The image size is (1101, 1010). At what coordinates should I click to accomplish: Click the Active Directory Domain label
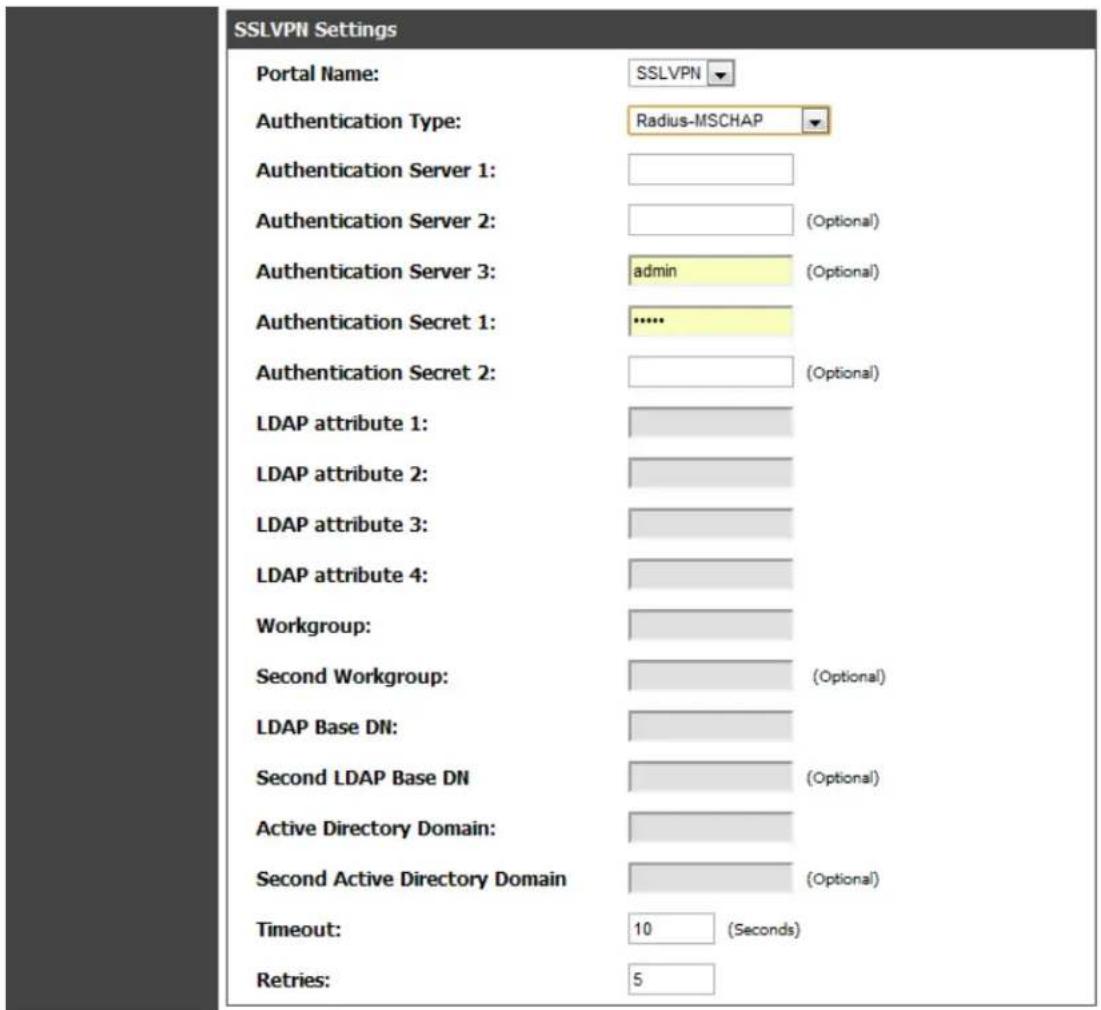pyautogui.click(x=376, y=828)
